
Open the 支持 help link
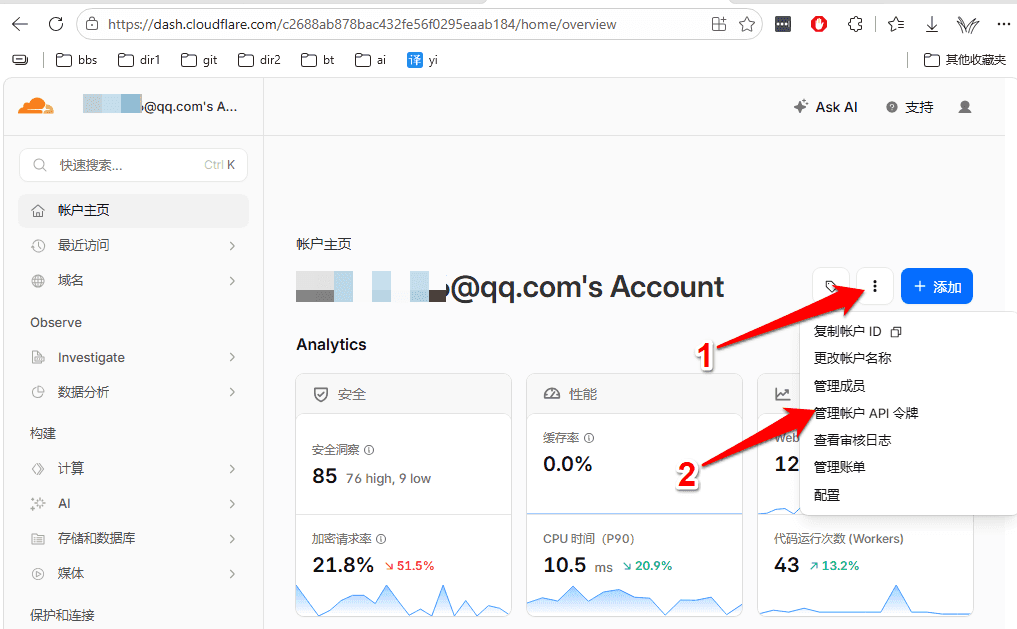[x=910, y=107]
